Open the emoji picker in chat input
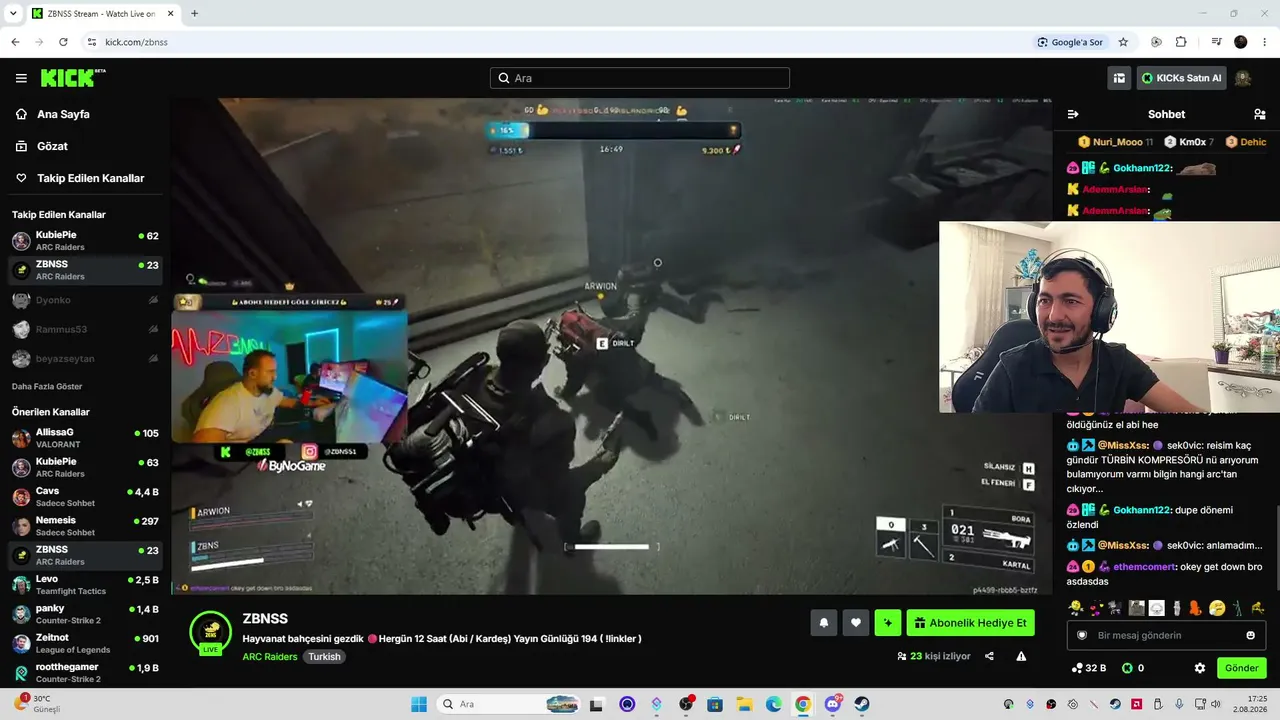This screenshot has height=720, width=1280. pos(1250,635)
